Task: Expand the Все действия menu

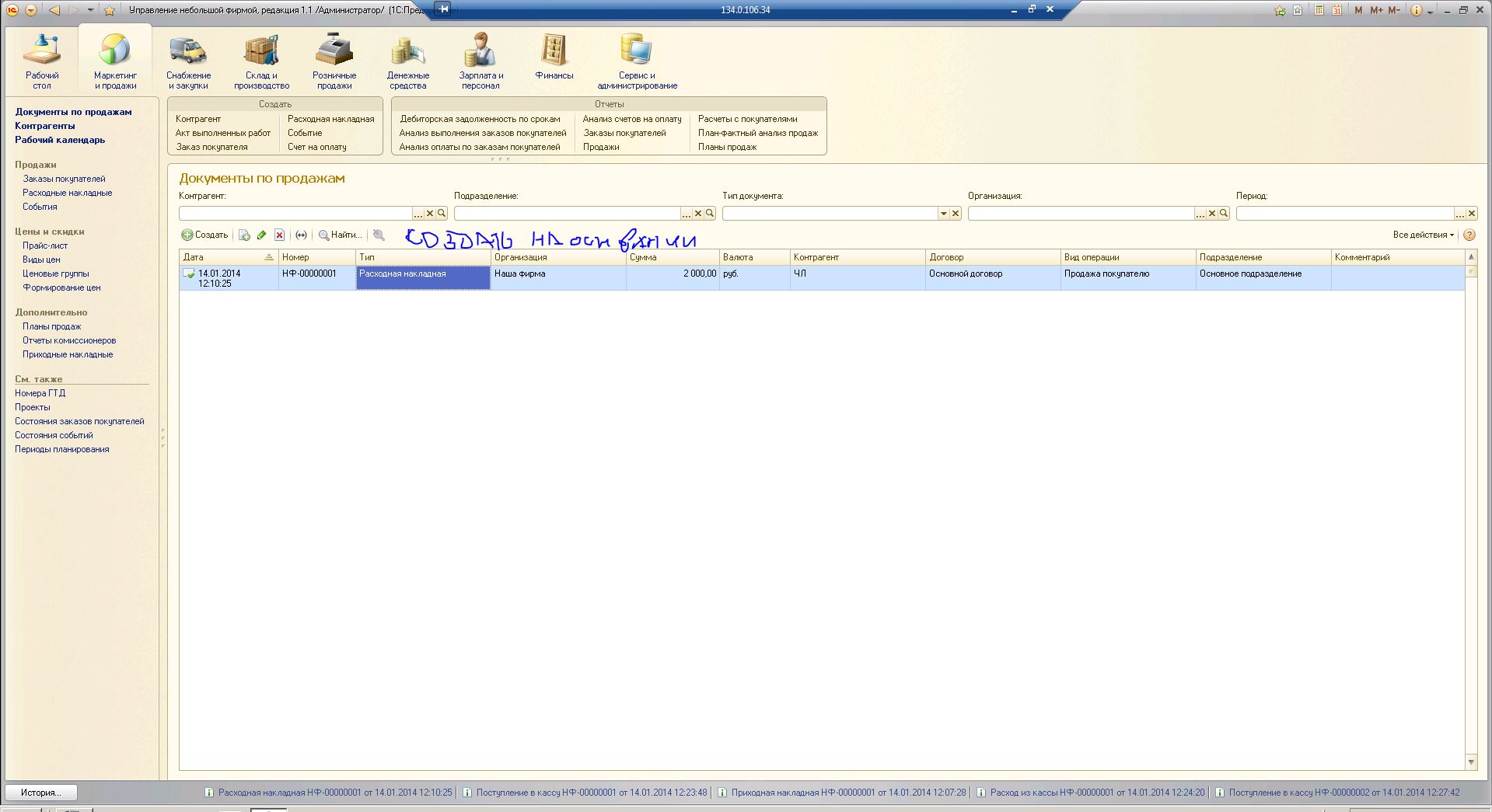Action: (x=1423, y=235)
